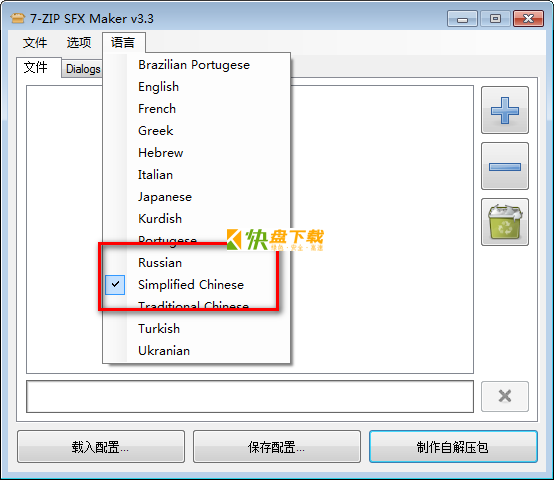Click the recycle bin clear list button
The height and width of the screenshot is (480, 554).
point(505,222)
